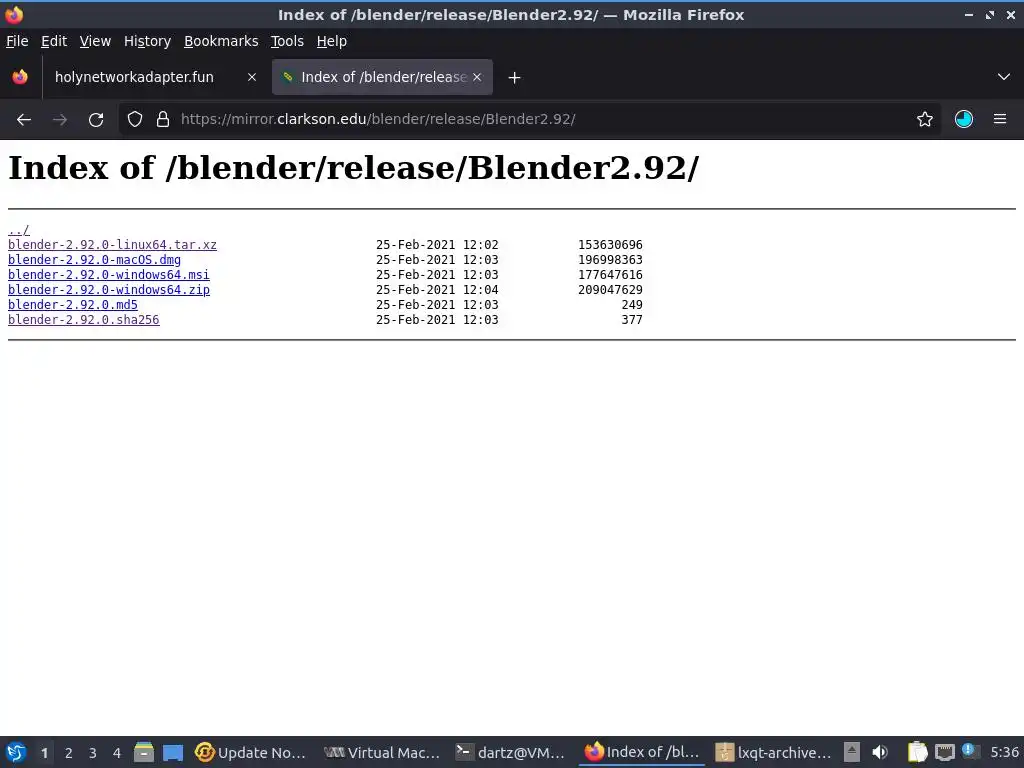1024x768 pixels.
Task: Open the blue circular extension icon
Action: pyautogui.click(x=964, y=120)
